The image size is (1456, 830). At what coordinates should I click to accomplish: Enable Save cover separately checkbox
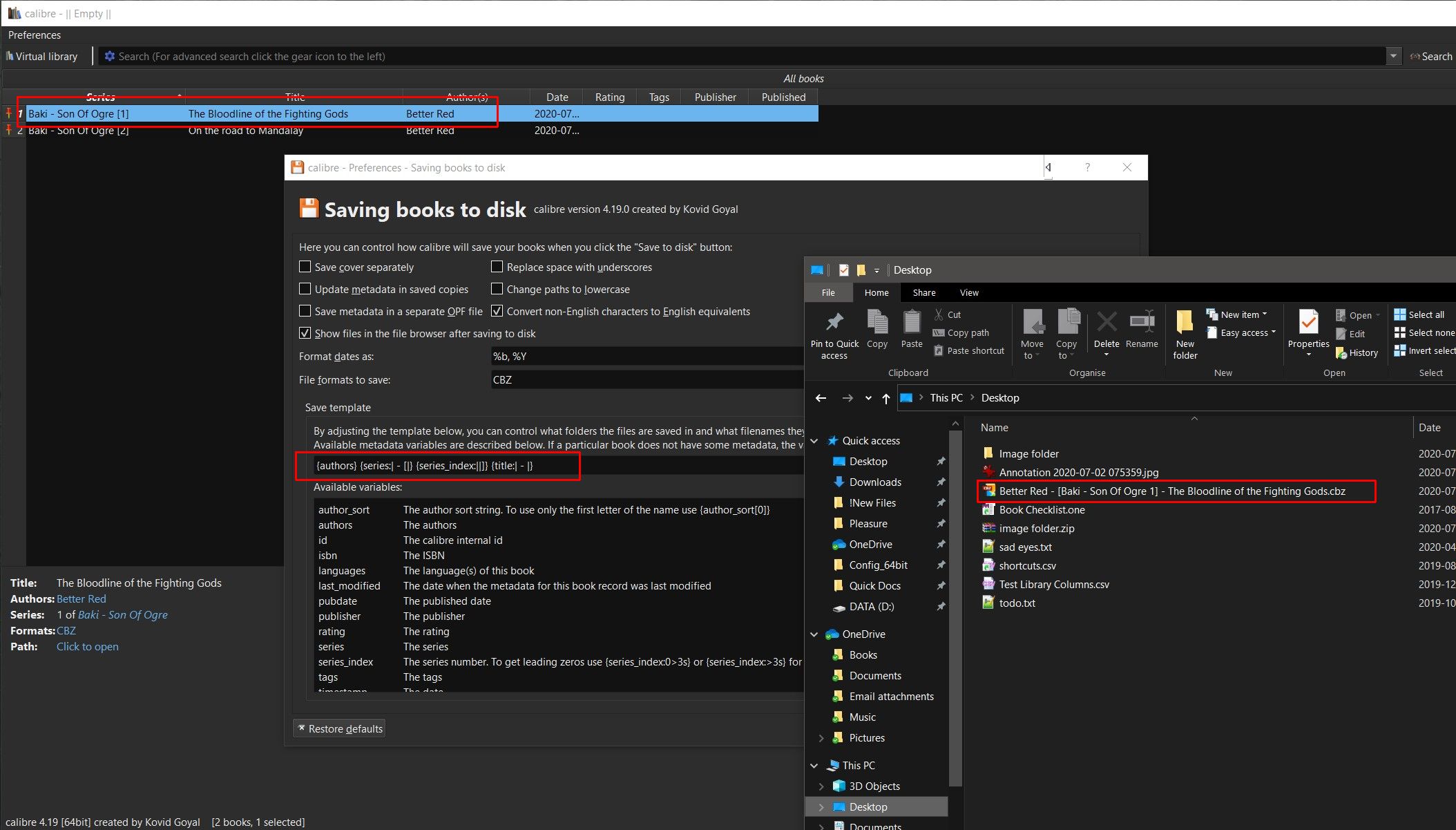(305, 267)
